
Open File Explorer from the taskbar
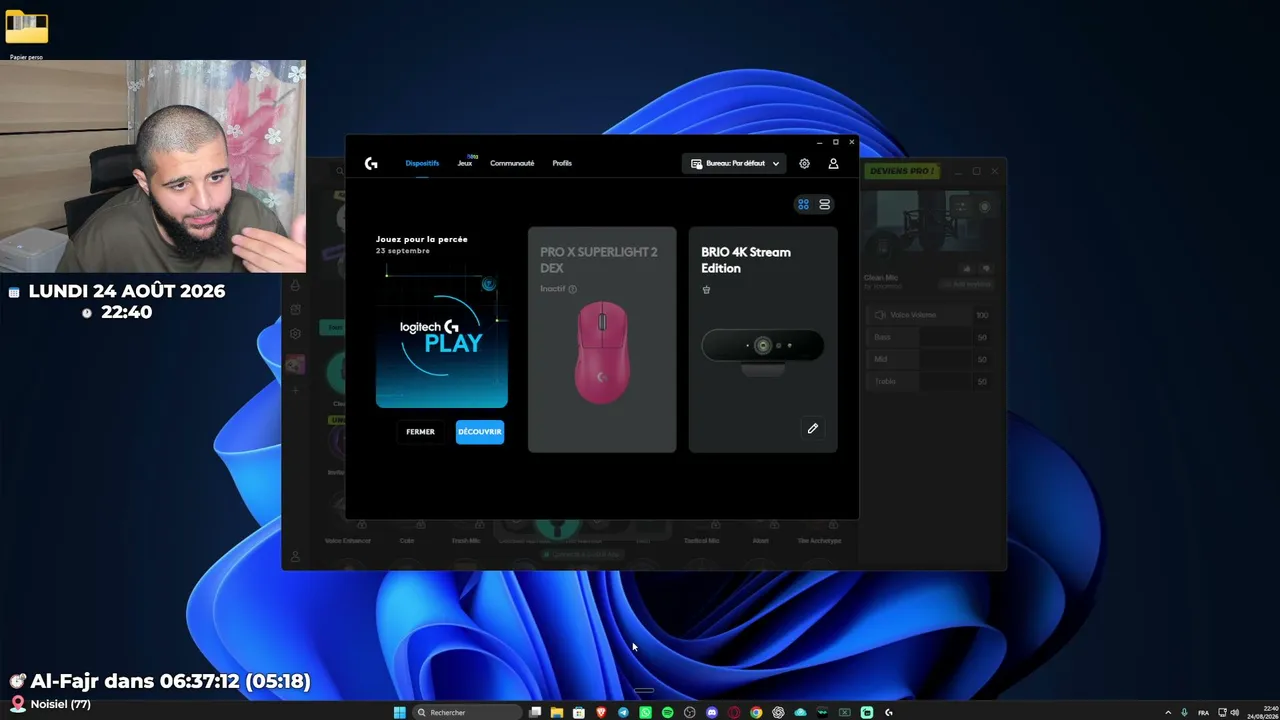tap(557, 712)
